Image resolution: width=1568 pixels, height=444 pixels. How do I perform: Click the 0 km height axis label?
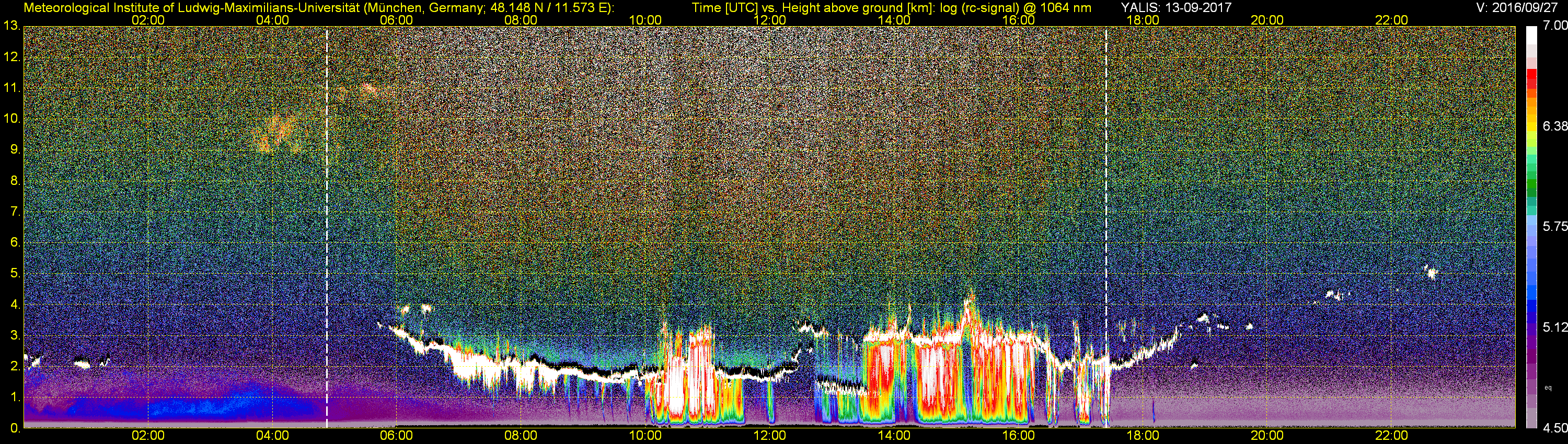click(x=15, y=428)
